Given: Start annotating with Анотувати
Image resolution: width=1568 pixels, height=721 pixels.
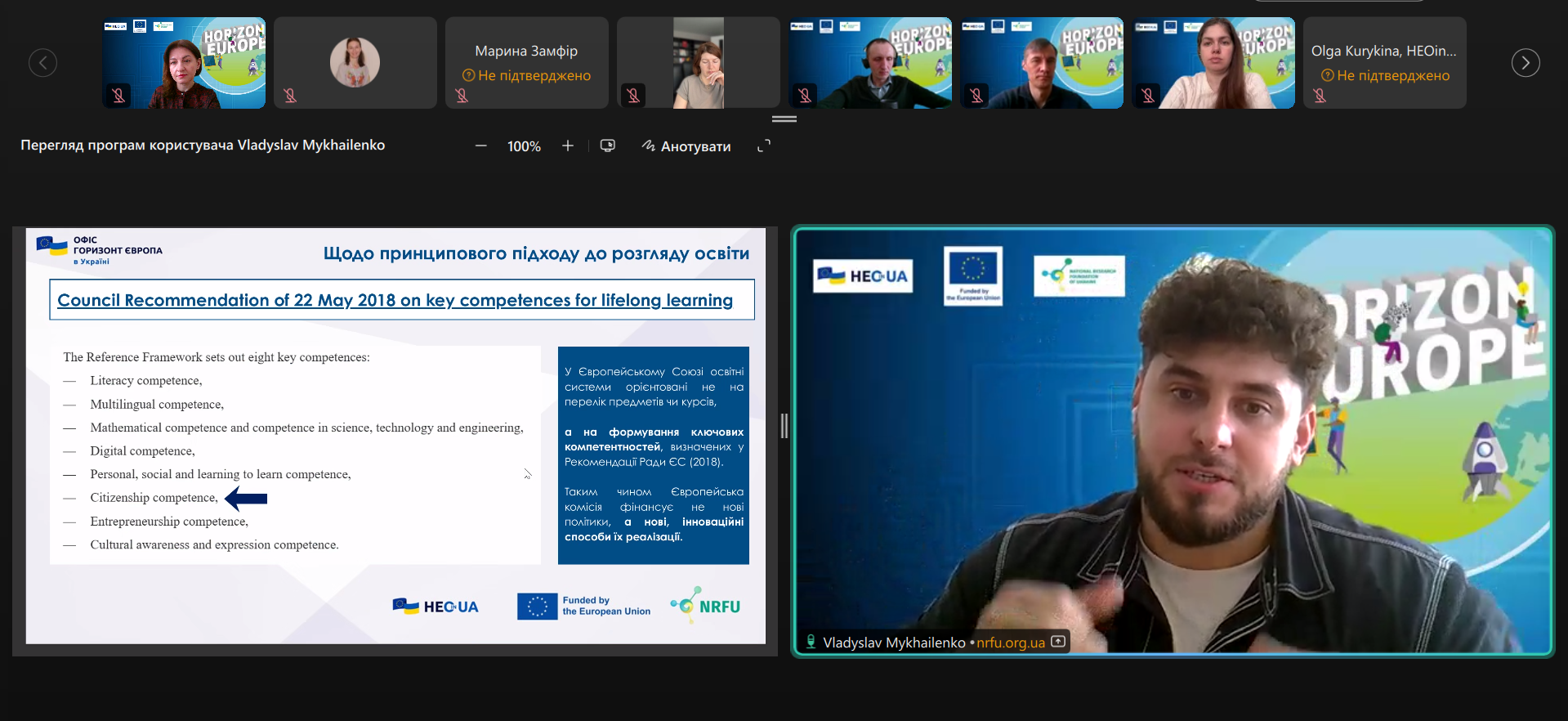Looking at the screenshot, I should point(686,146).
